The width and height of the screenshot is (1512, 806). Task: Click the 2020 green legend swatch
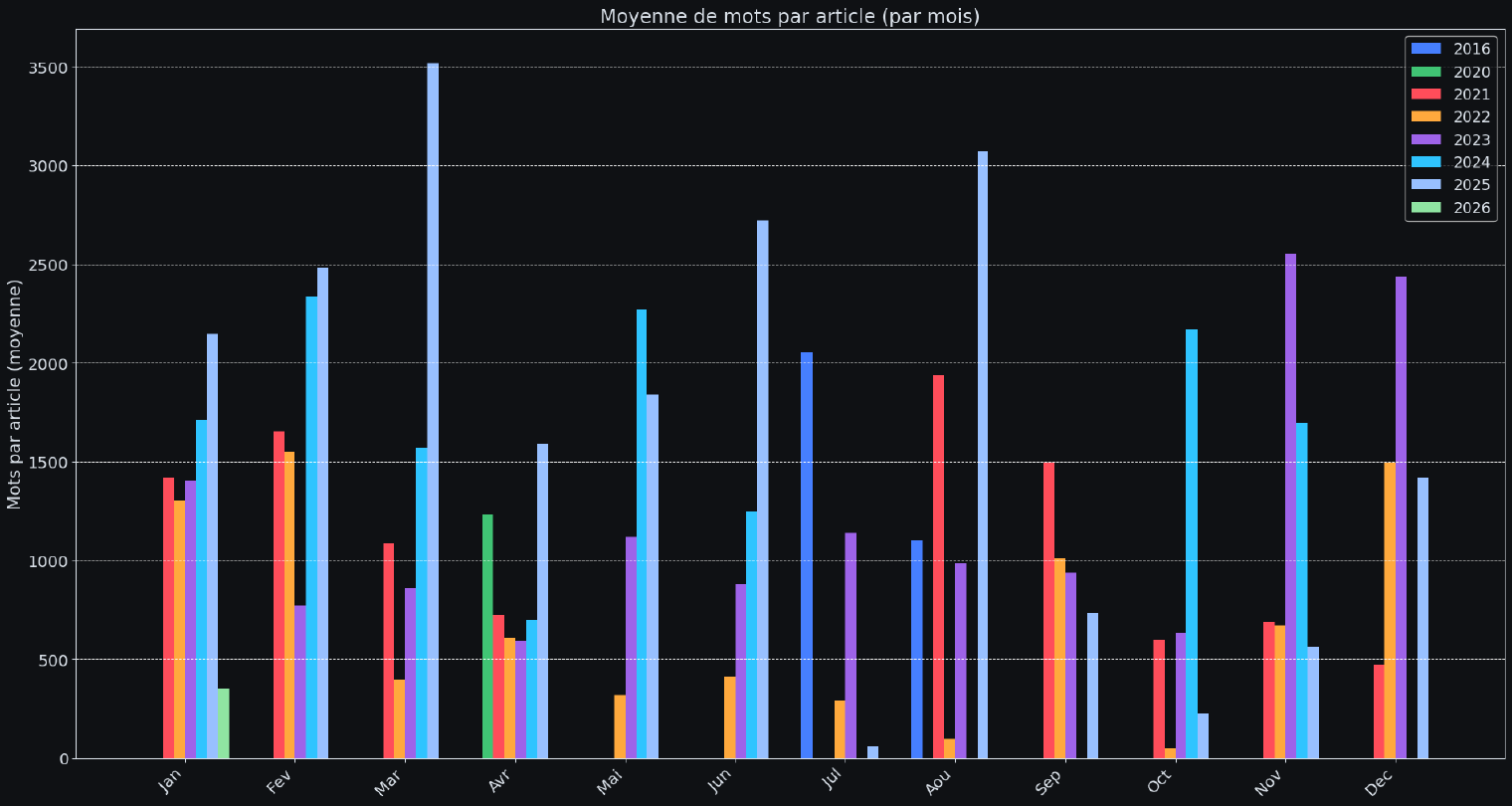tap(1426, 72)
